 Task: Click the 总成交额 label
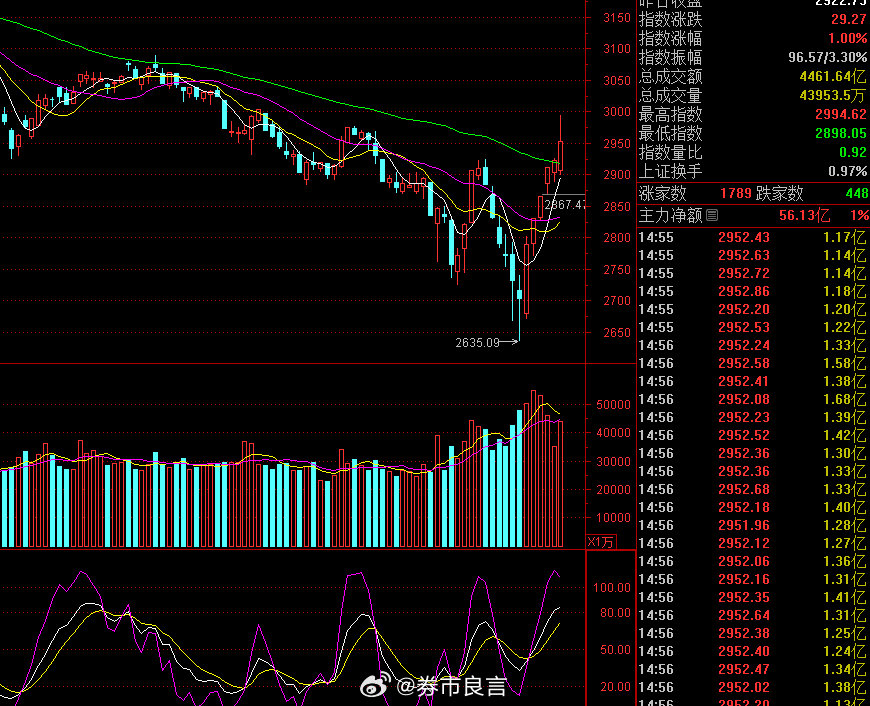point(670,76)
